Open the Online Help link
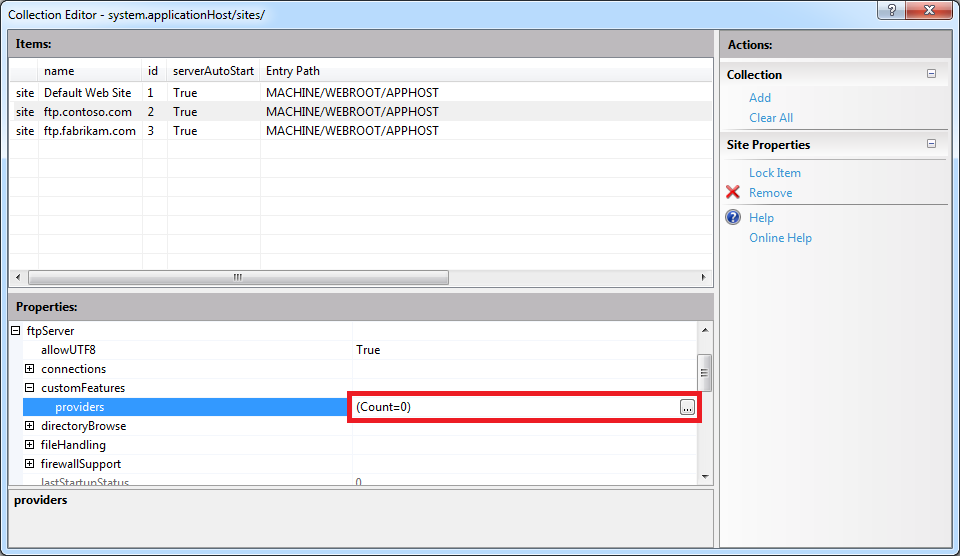 pos(780,238)
